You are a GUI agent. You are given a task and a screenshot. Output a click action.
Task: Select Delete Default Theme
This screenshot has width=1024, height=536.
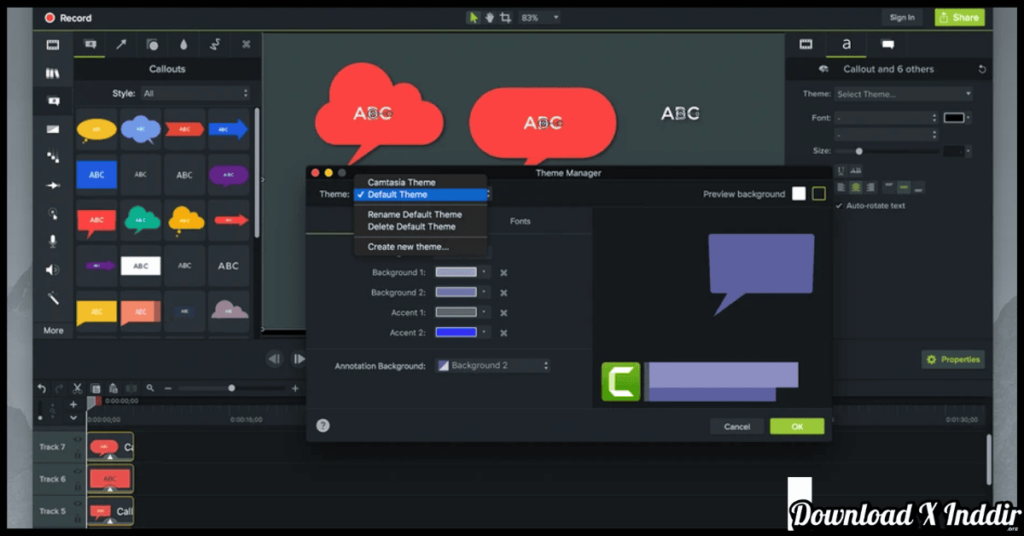421,227
